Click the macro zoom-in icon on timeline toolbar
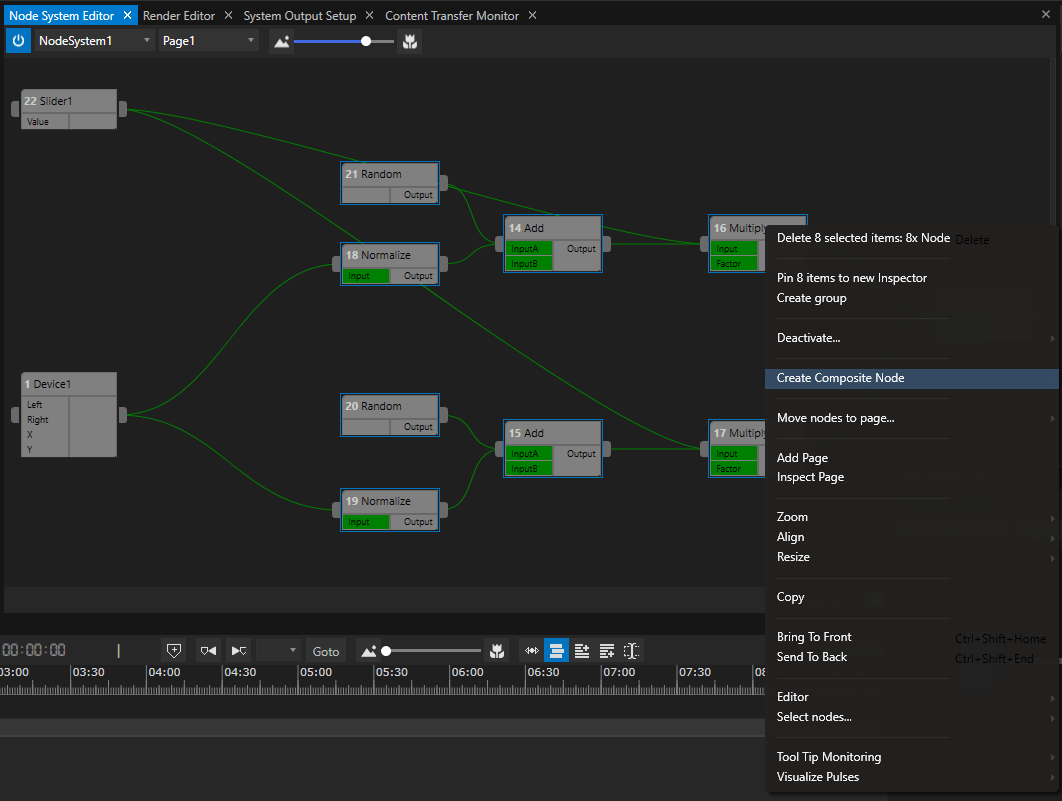 497,650
